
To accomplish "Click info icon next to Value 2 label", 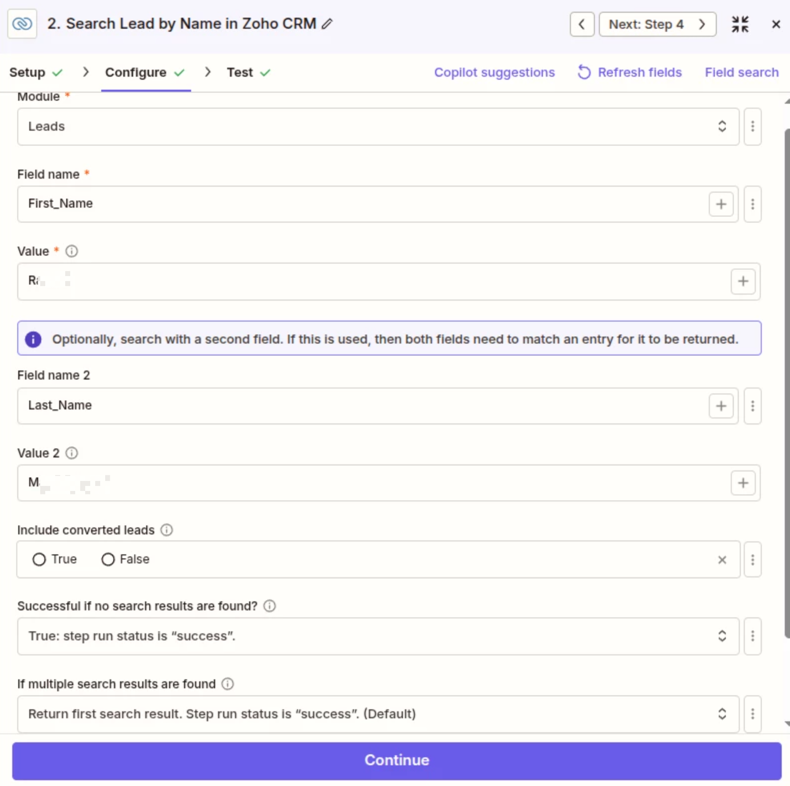I will point(72,453).
